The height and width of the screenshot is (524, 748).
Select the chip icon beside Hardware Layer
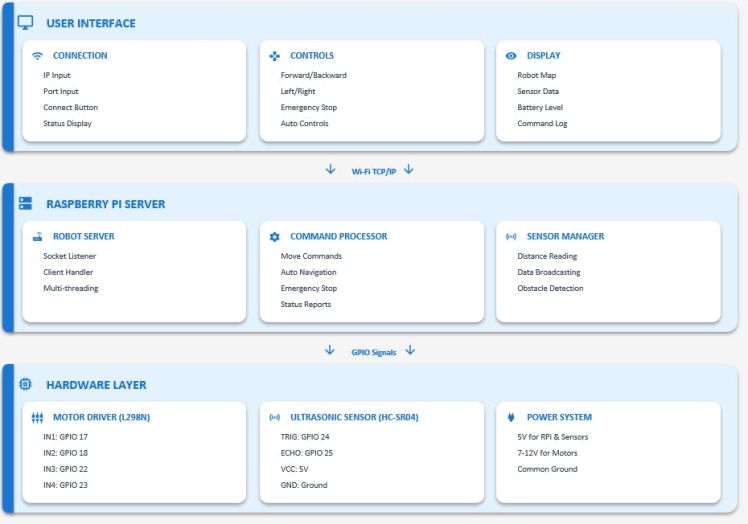coord(25,384)
